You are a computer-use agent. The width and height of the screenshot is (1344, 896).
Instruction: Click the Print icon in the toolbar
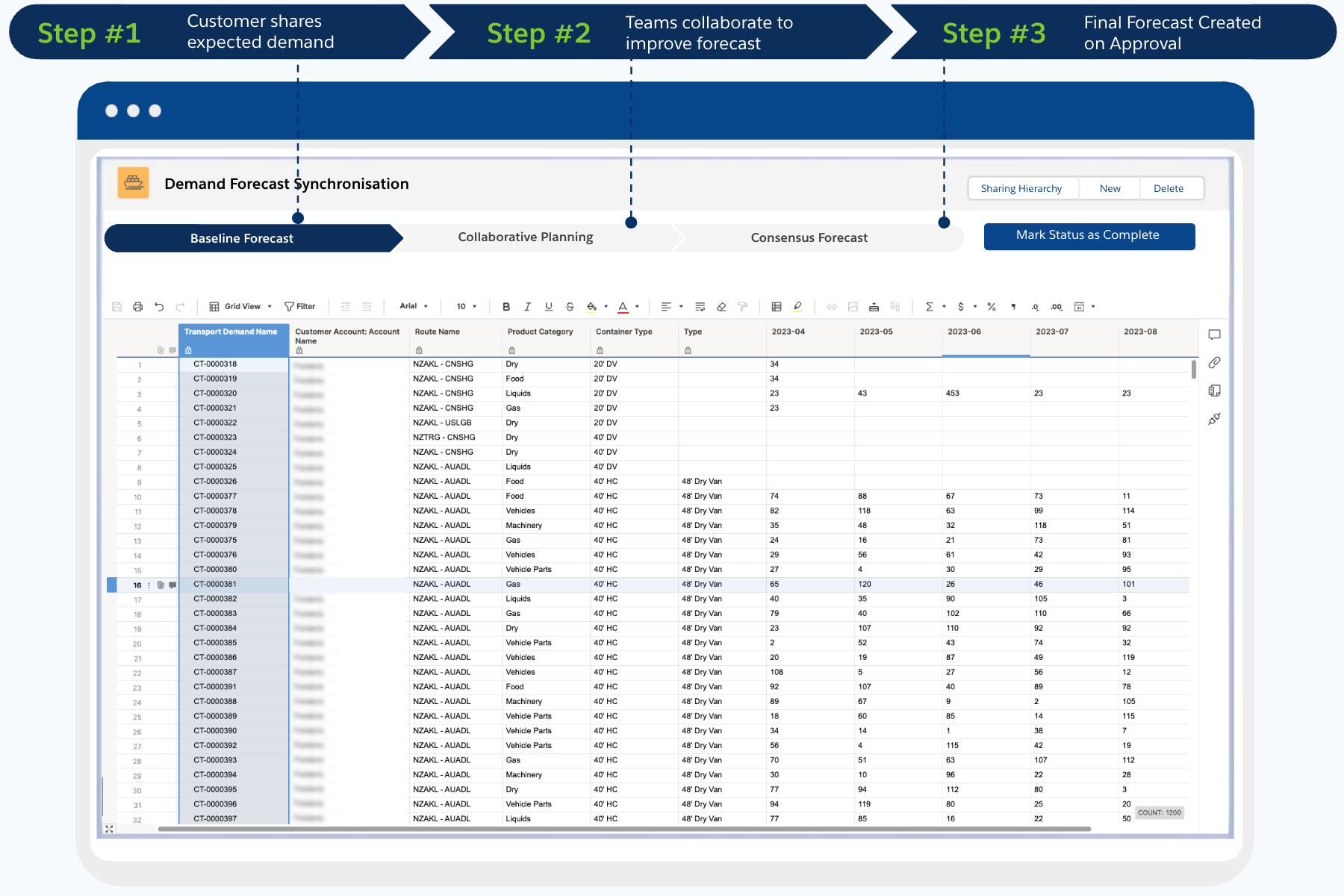[137, 307]
